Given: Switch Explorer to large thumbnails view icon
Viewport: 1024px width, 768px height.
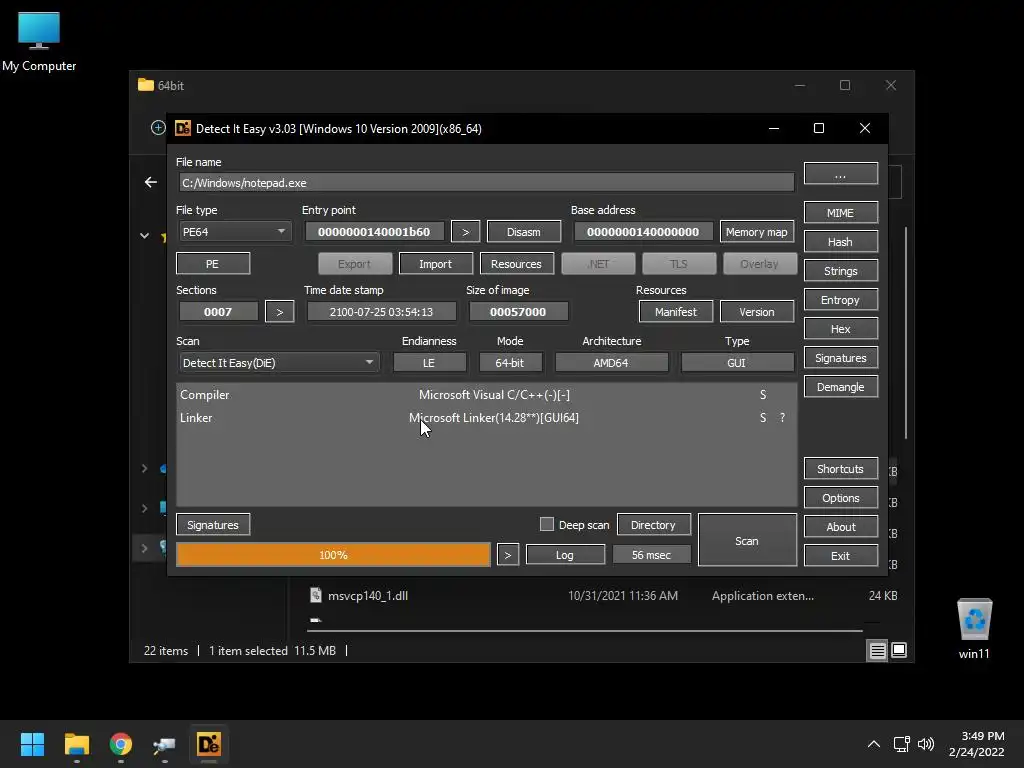Looking at the screenshot, I should 899,650.
